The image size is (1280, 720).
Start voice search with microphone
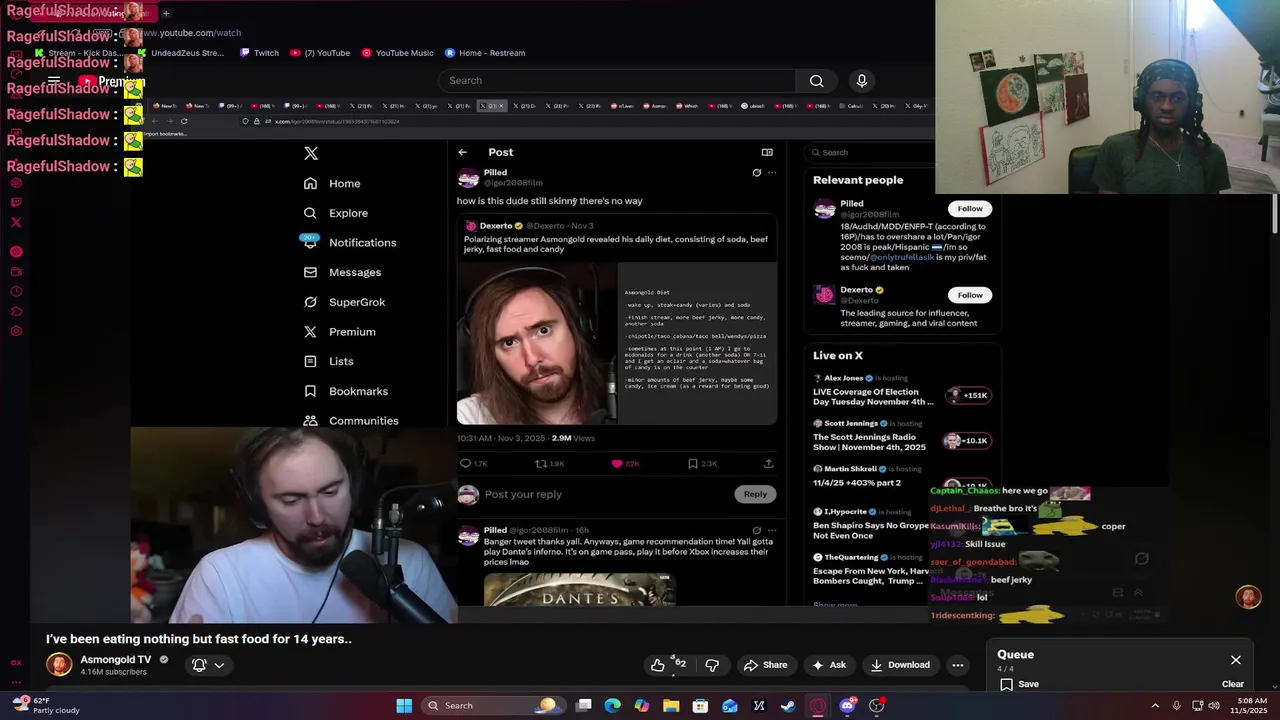[x=861, y=80]
